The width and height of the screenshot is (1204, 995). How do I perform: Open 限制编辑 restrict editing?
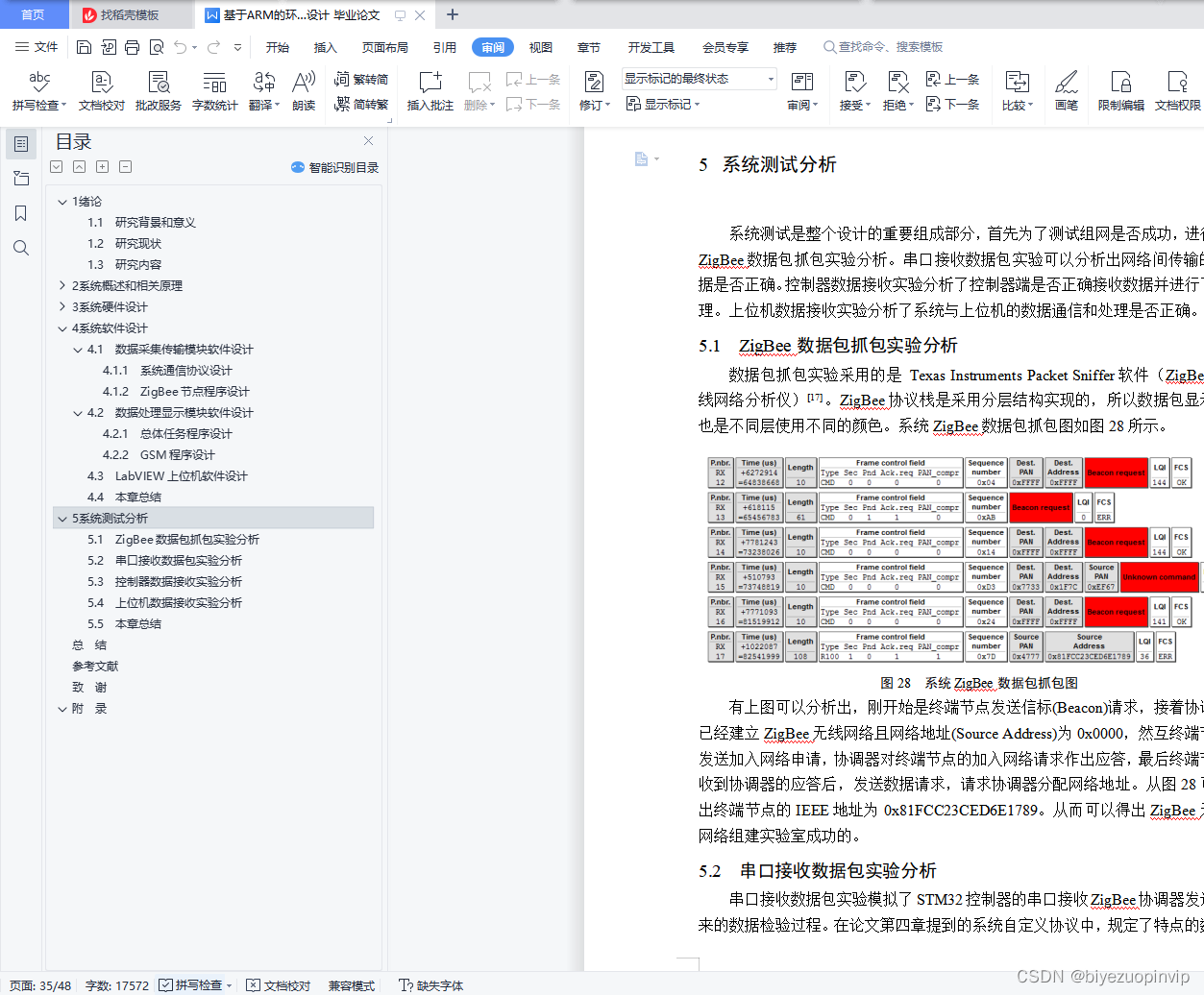(x=1120, y=90)
